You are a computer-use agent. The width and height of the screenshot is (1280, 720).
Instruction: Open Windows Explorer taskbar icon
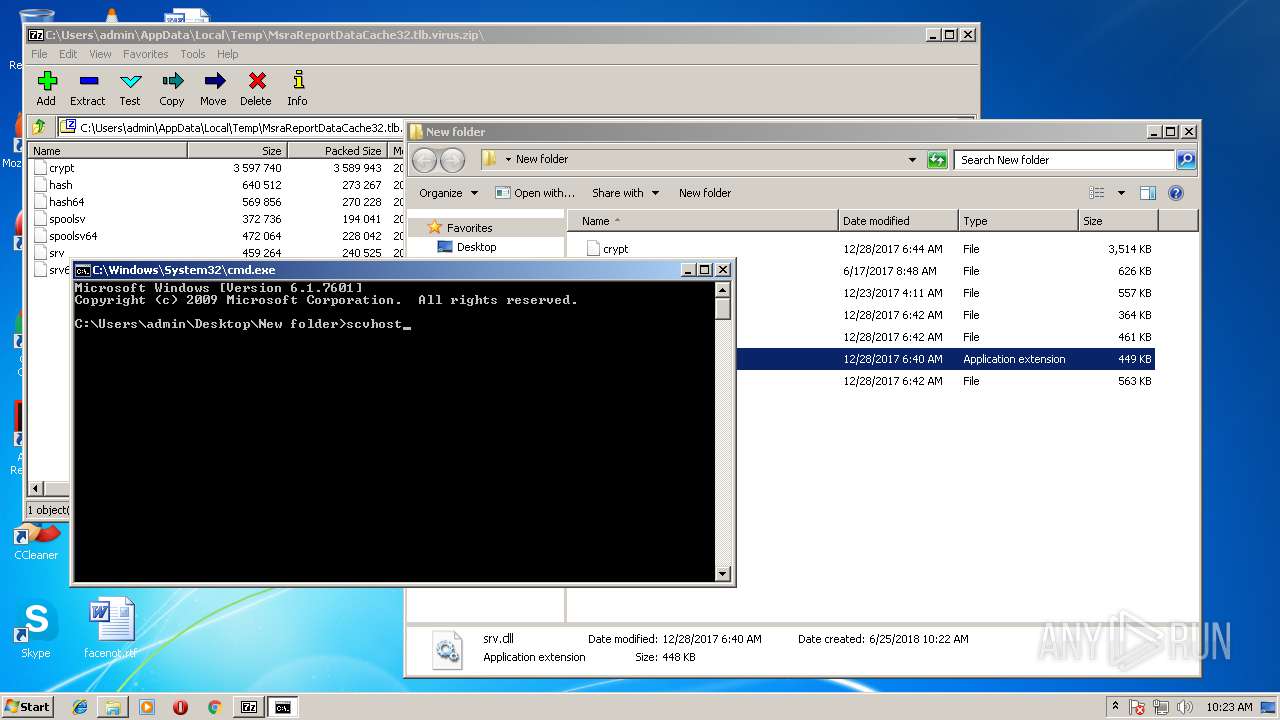(113, 707)
